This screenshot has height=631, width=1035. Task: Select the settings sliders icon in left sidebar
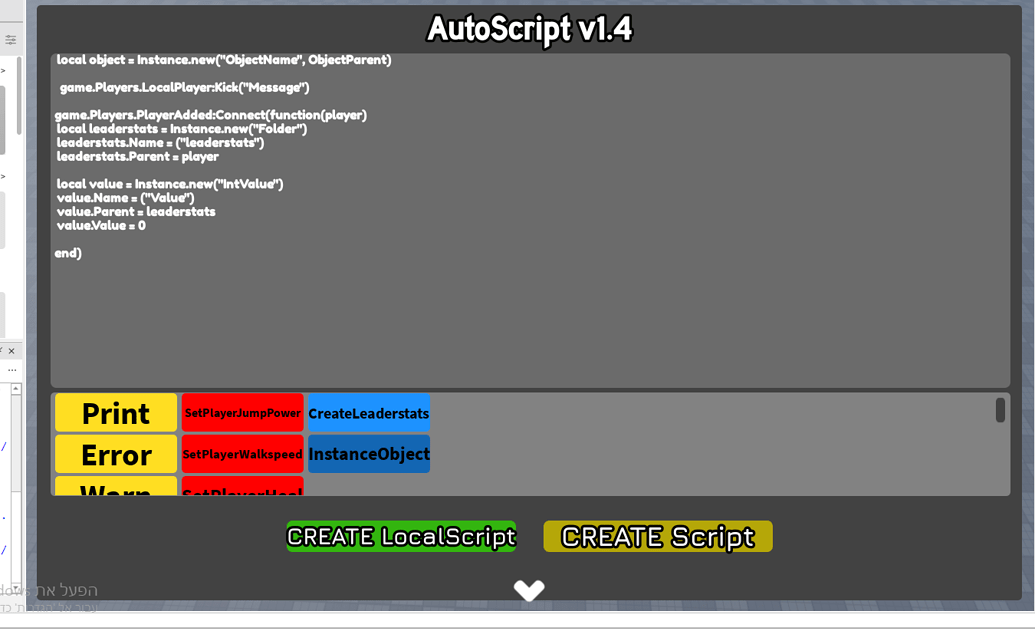pos(11,38)
